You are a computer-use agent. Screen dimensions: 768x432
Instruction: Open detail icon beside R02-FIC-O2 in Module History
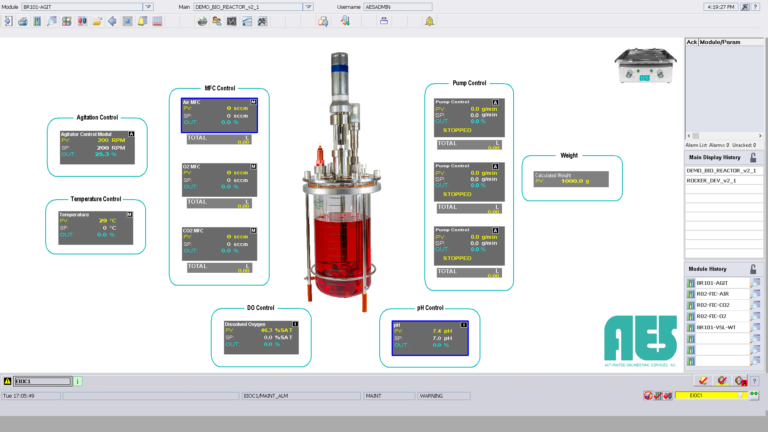click(x=756, y=316)
